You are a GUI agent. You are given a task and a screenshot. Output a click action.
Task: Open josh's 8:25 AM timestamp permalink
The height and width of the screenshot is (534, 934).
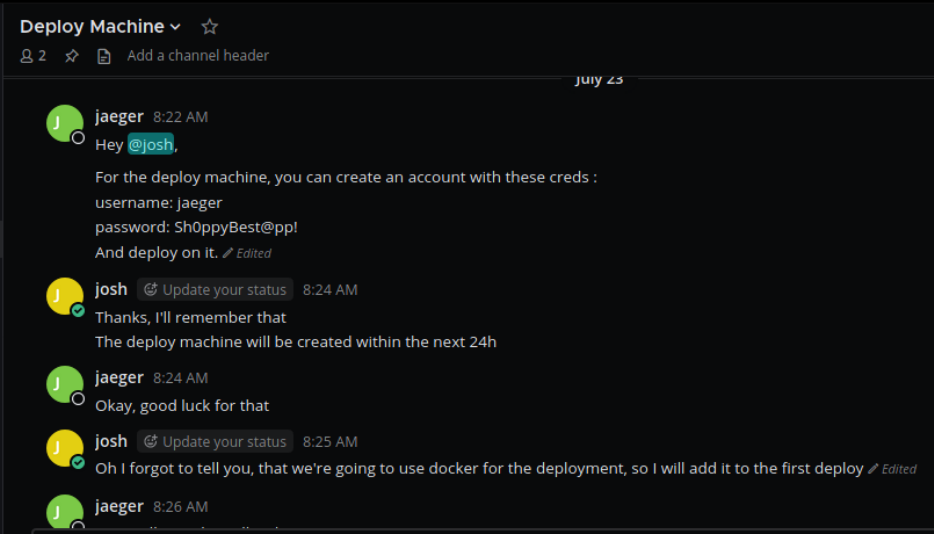click(x=330, y=442)
